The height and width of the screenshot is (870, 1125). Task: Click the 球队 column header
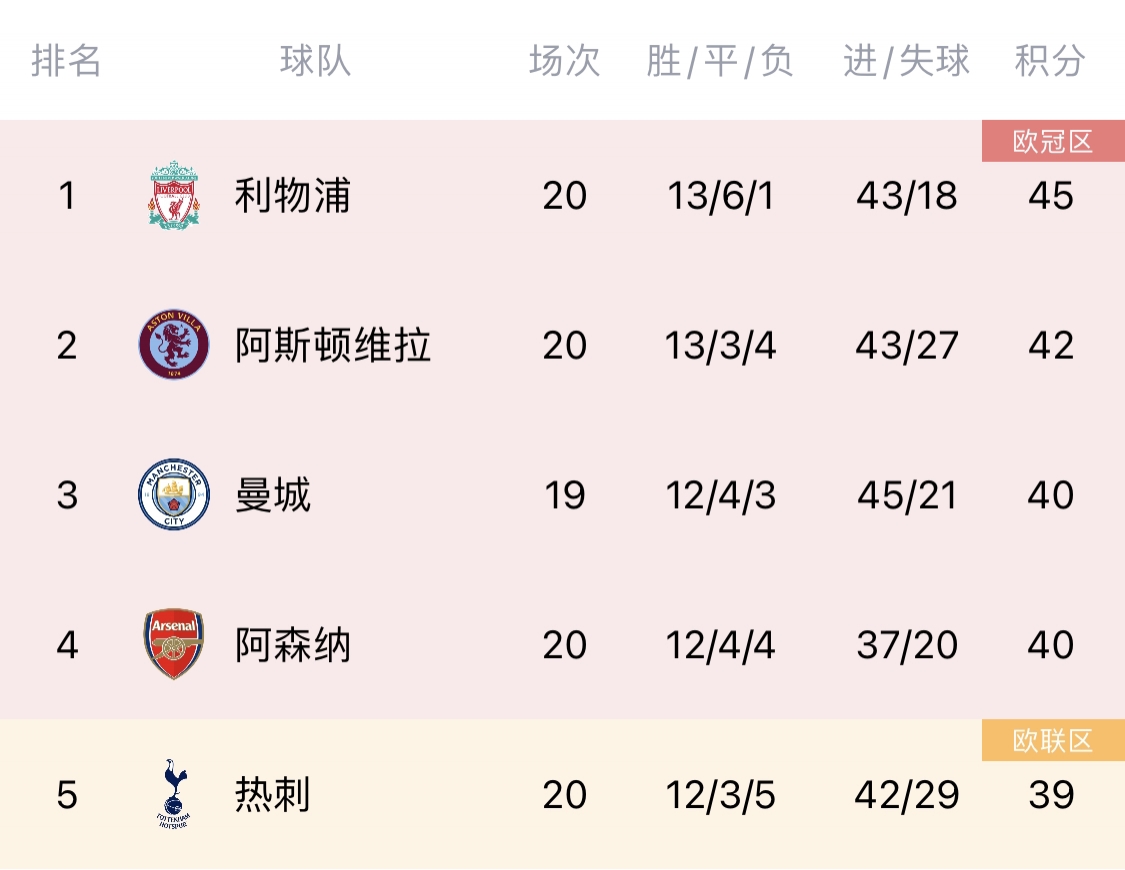click(x=316, y=60)
